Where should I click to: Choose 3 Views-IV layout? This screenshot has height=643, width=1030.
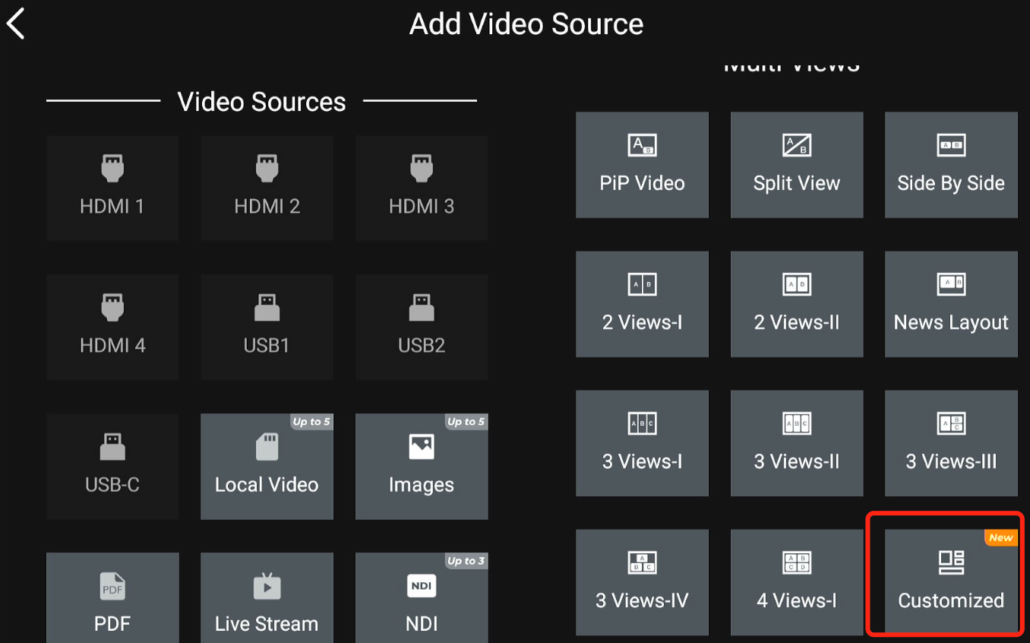coord(642,582)
